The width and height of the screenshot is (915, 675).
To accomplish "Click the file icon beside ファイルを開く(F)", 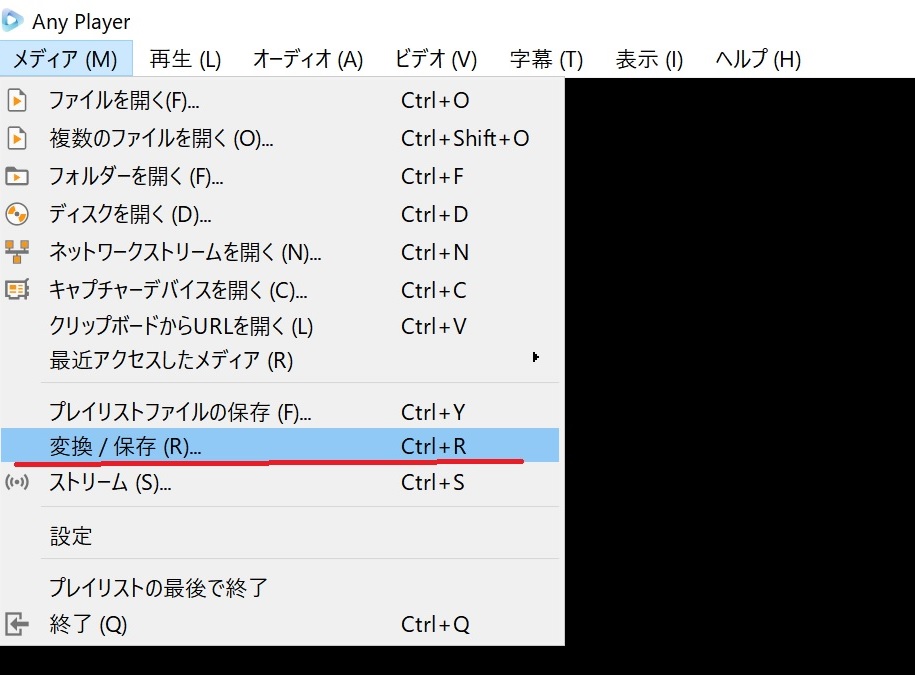I will coord(17,100).
